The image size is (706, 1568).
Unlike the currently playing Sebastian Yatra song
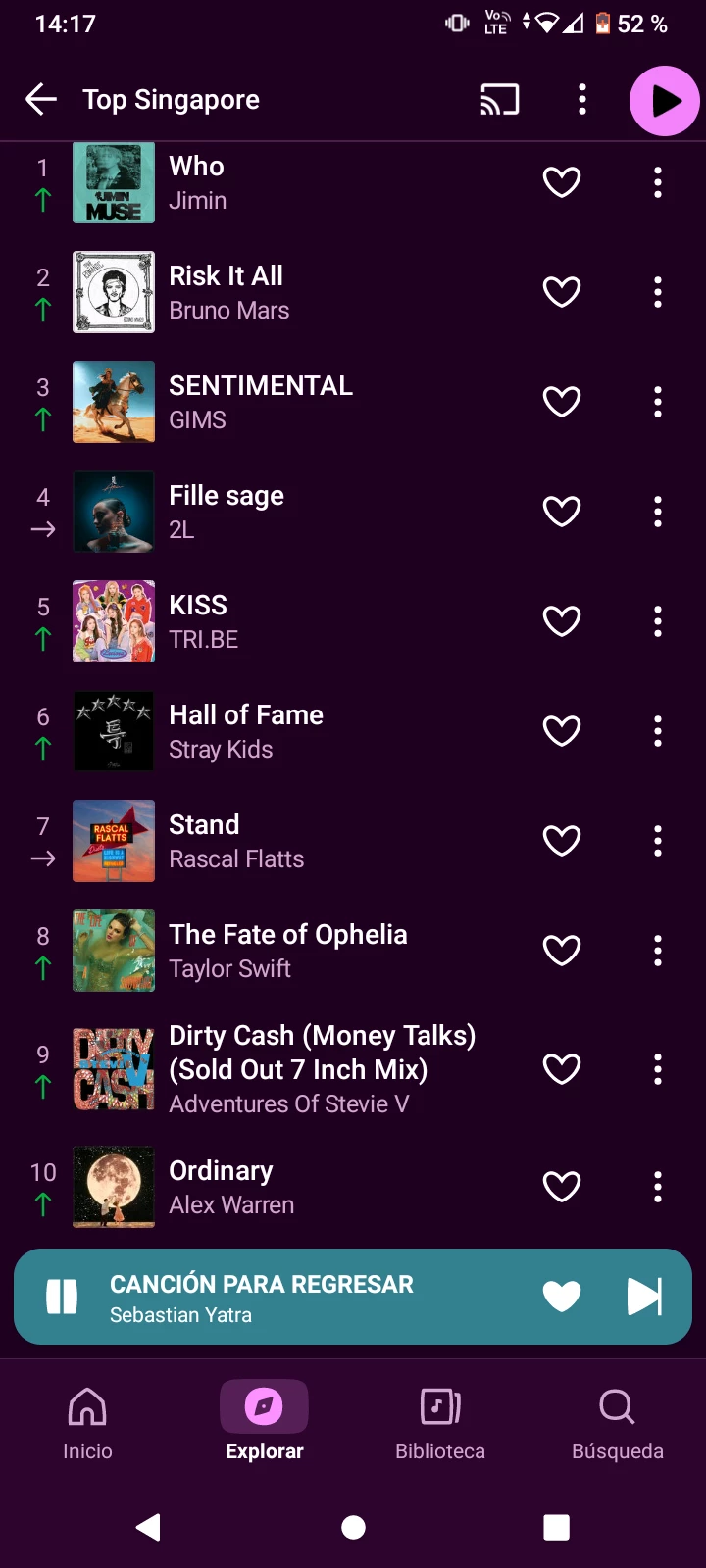(562, 1297)
